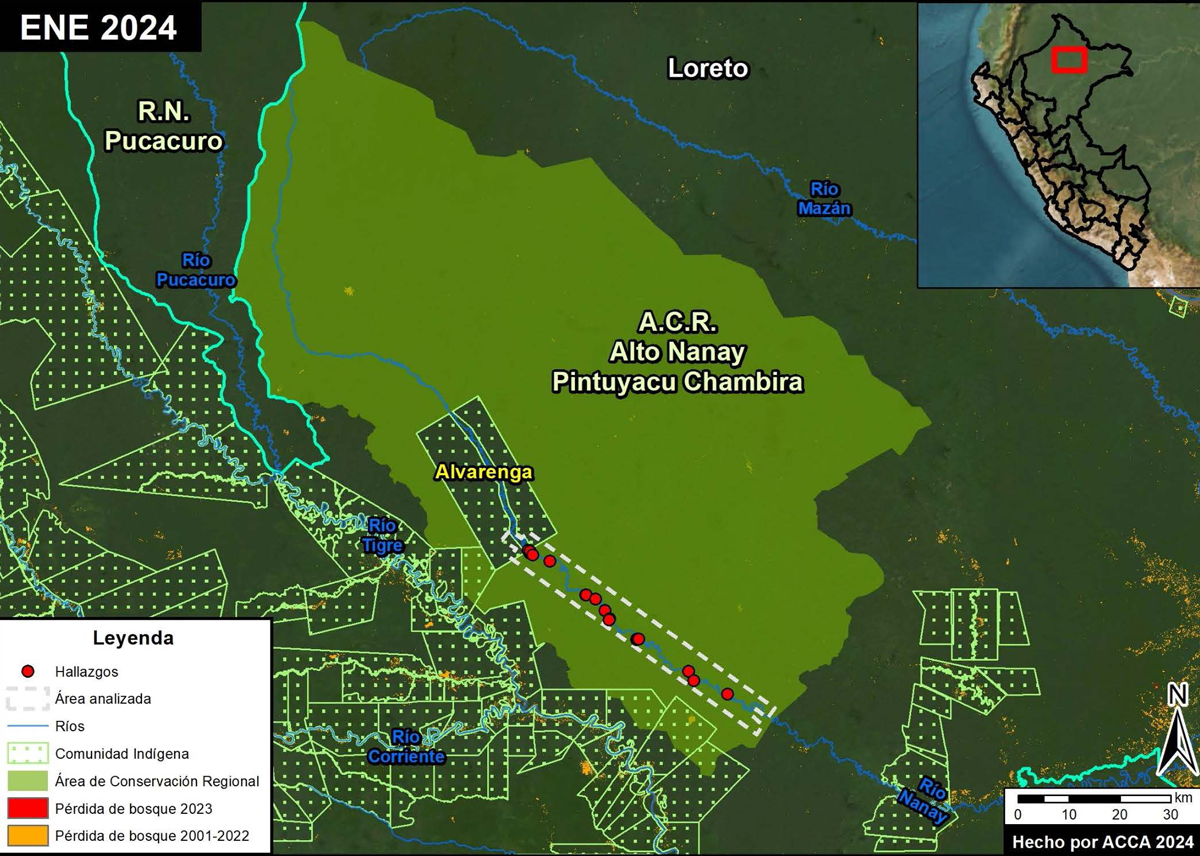The width and height of the screenshot is (1200, 856).
Task: Click the Ríos blue line legend symbol
Action: pos(29,726)
